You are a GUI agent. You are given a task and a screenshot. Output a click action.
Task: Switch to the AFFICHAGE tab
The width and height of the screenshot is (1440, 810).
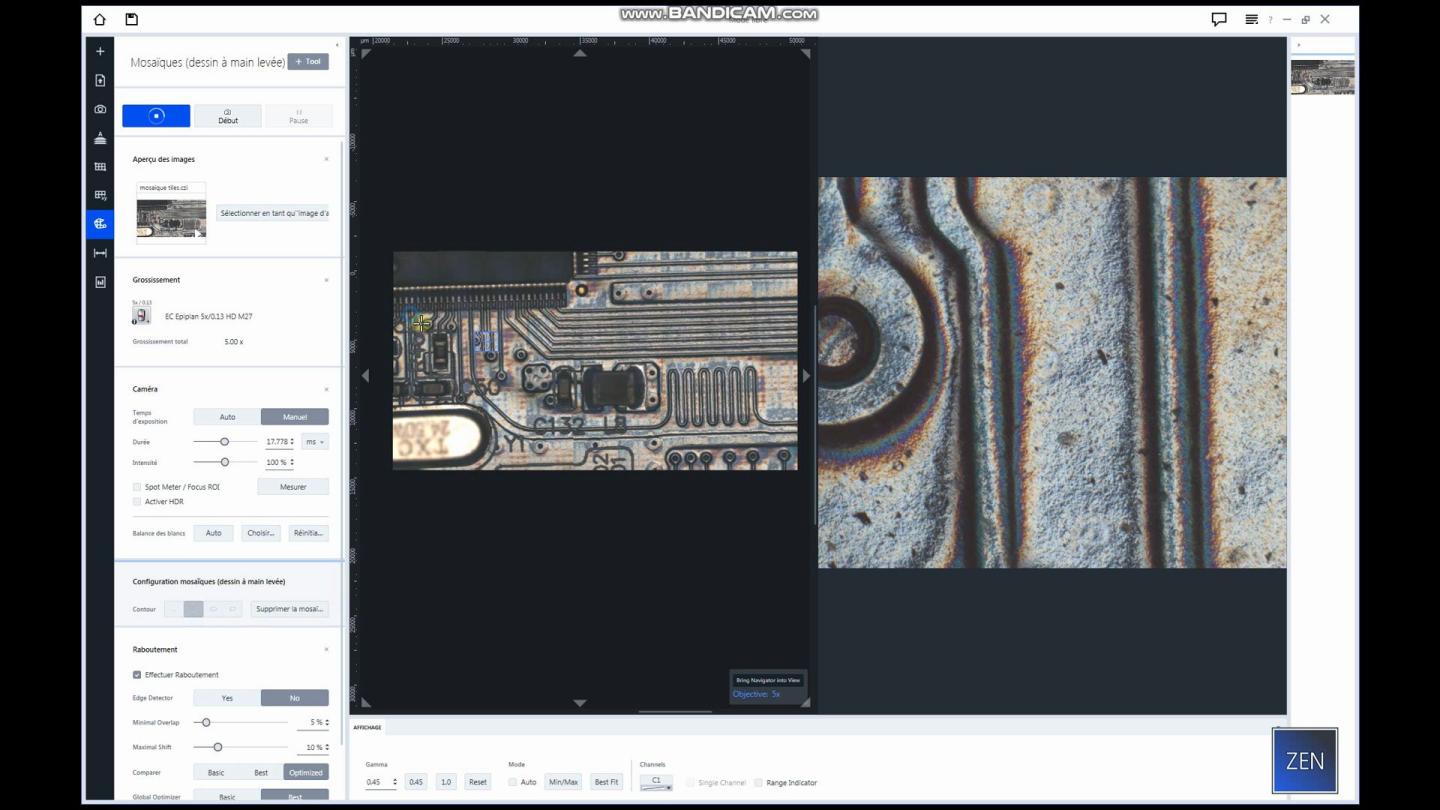pyautogui.click(x=366, y=727)
